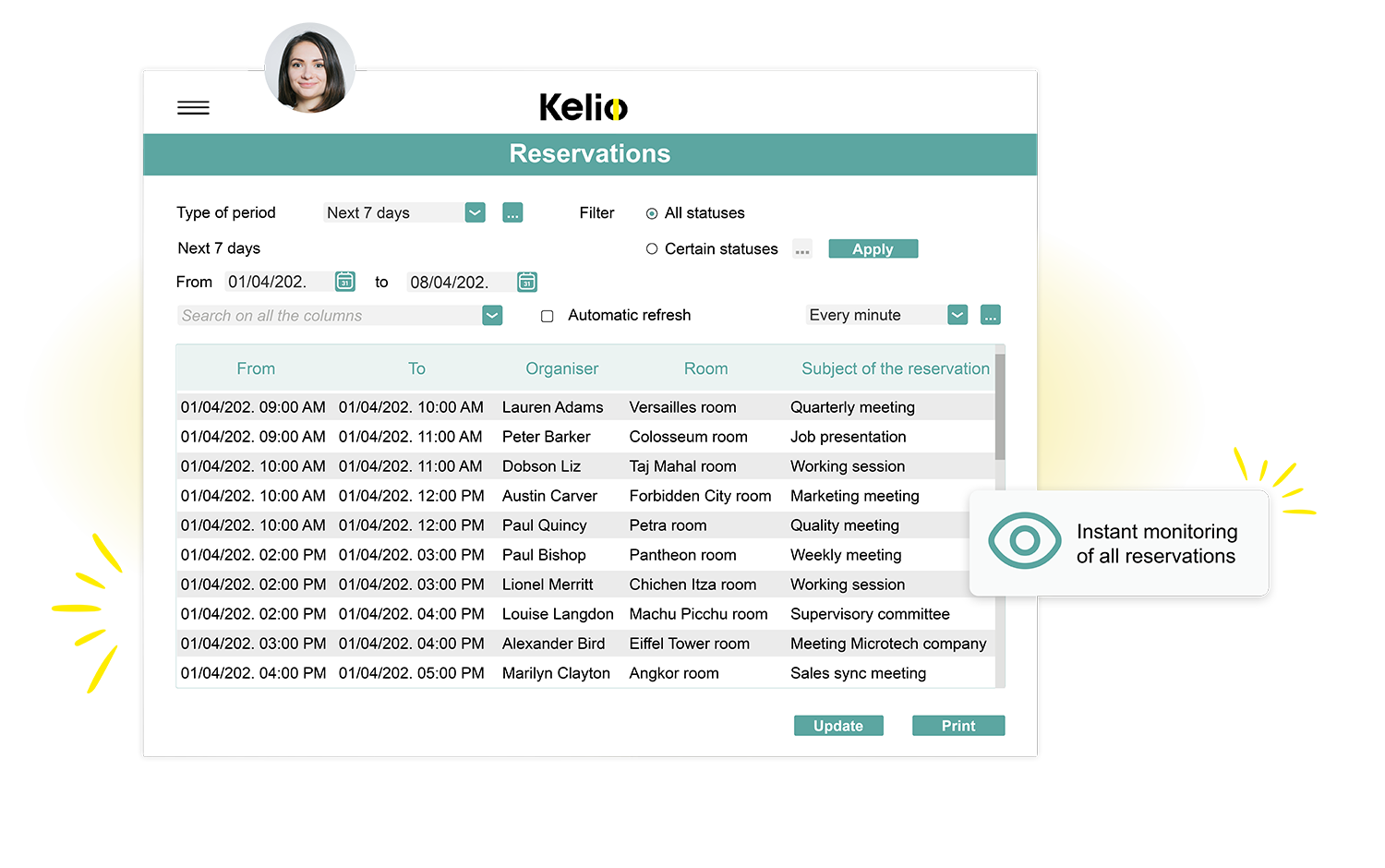The height and width of the screenshot is (868, 1385).
Task: Open the hamburger menu
Action: (193, 108)
